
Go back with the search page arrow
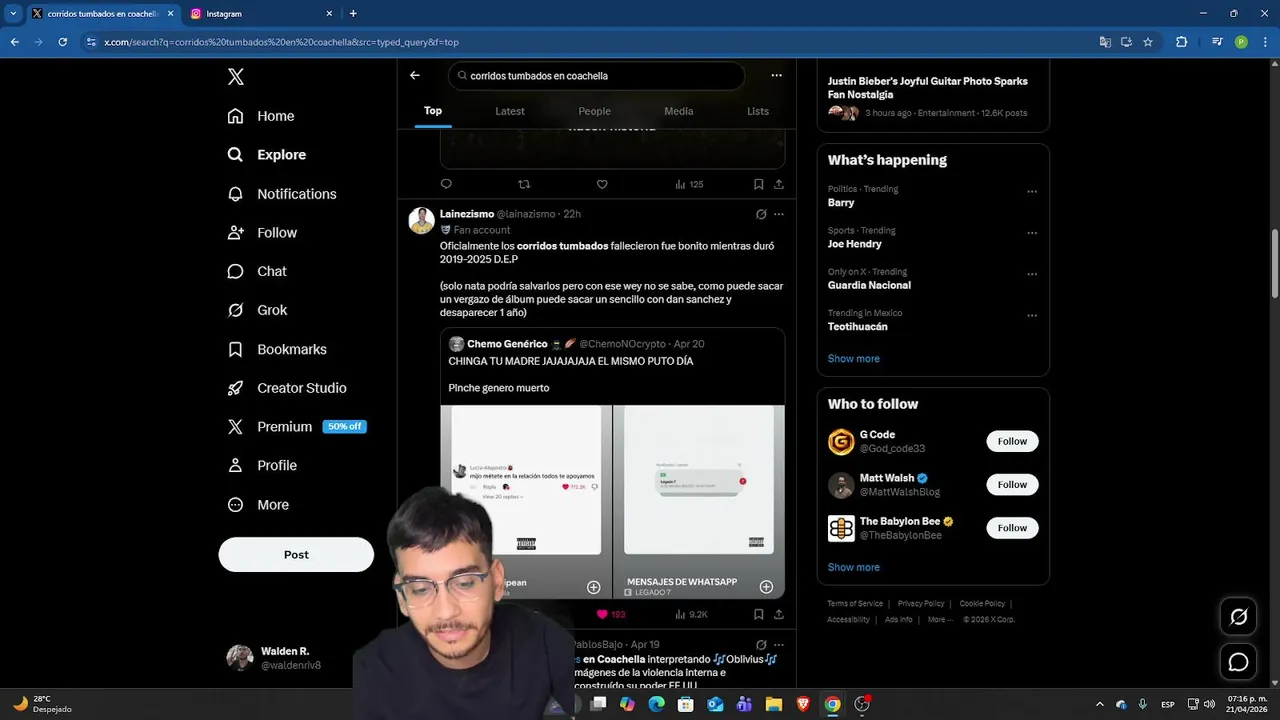coord(415,75)
